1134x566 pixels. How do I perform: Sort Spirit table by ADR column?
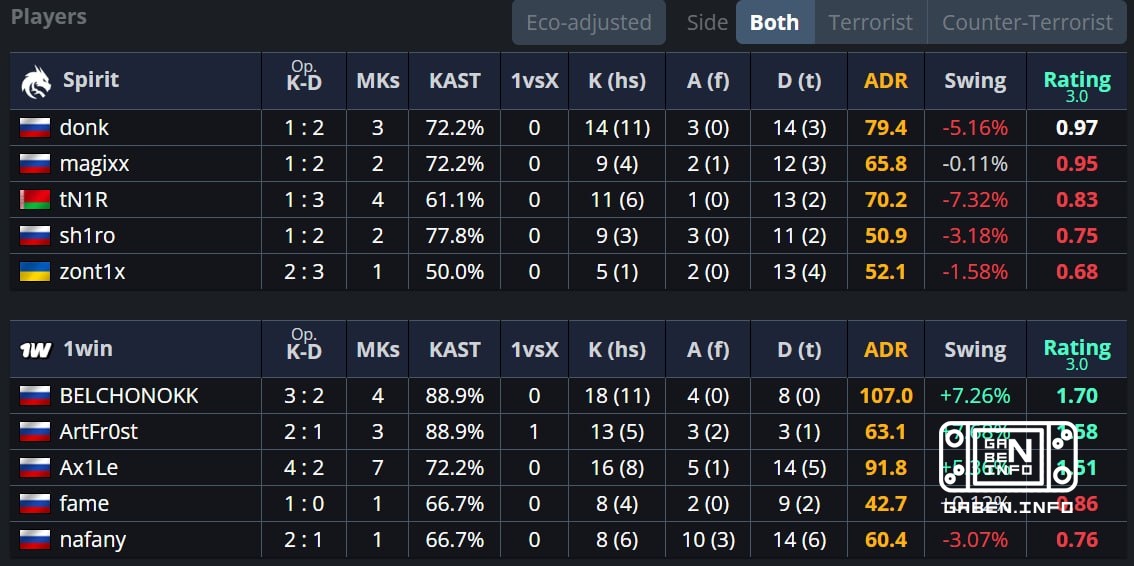point(886,81)
